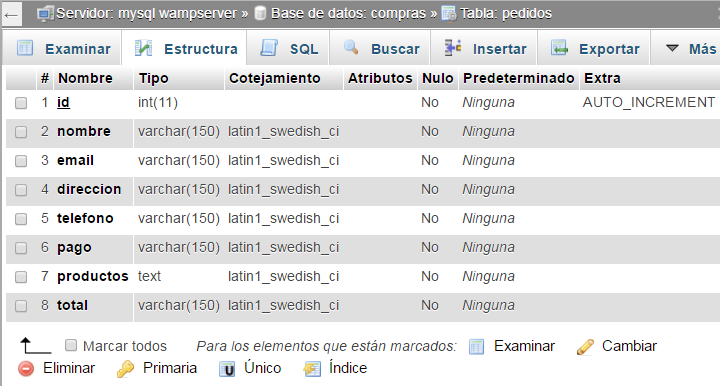Go to the Buscar tab
This screenshot has height=386, width=720.
[380, 49]
